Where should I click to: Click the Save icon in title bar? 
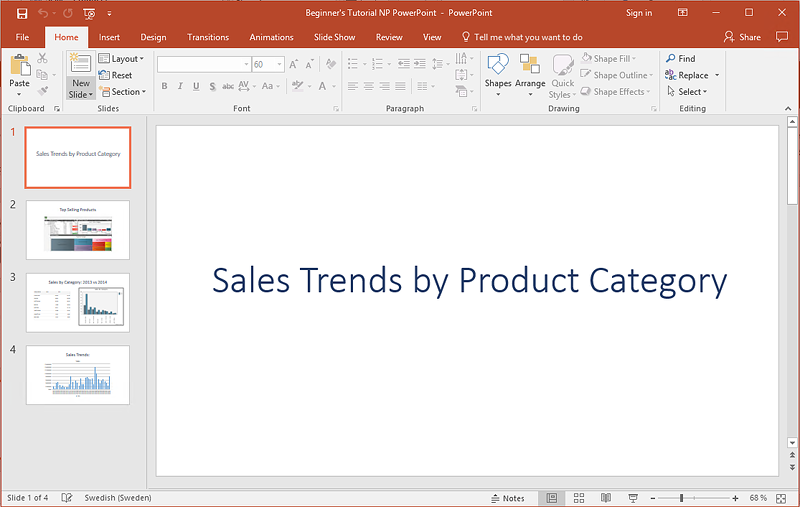tap(22, 13)
